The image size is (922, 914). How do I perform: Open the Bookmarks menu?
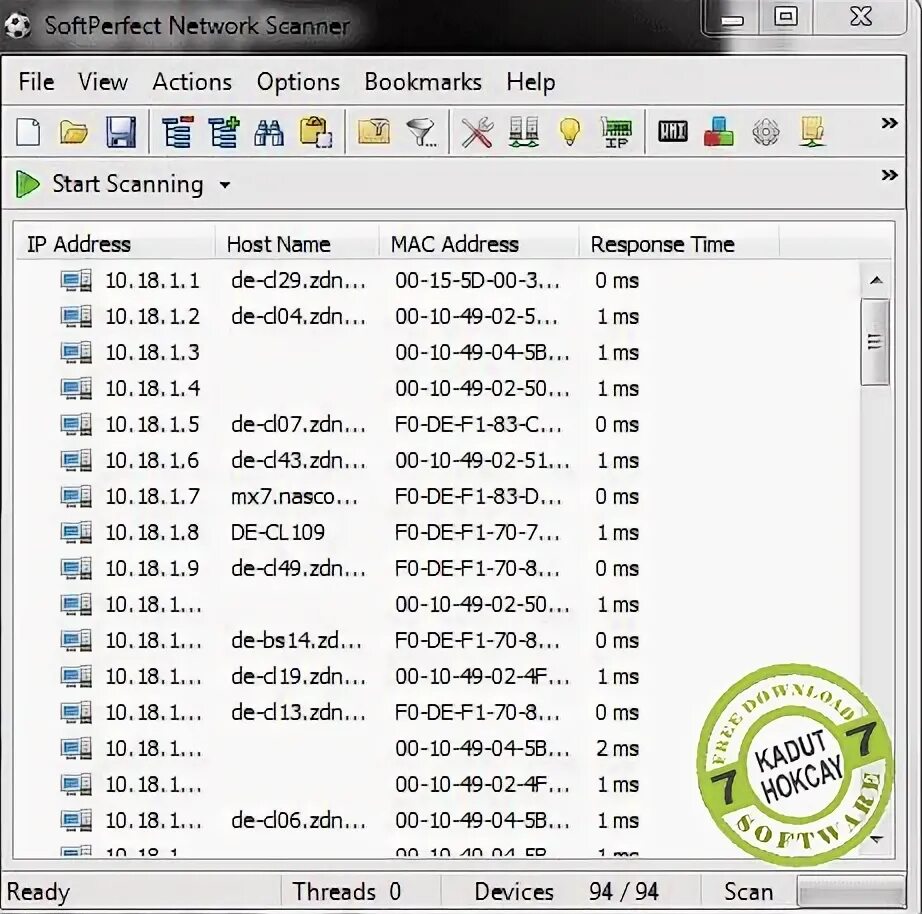(423, 82)
